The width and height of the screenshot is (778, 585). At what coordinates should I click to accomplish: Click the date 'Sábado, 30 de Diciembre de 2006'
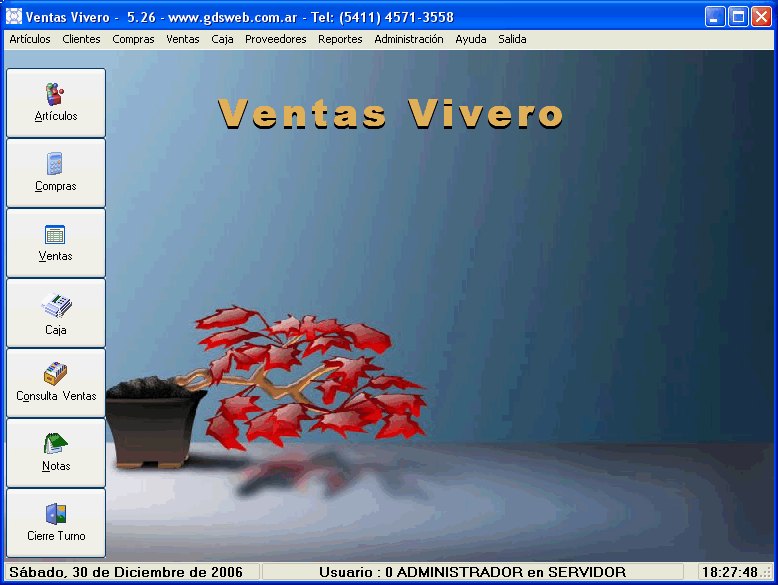126,572
